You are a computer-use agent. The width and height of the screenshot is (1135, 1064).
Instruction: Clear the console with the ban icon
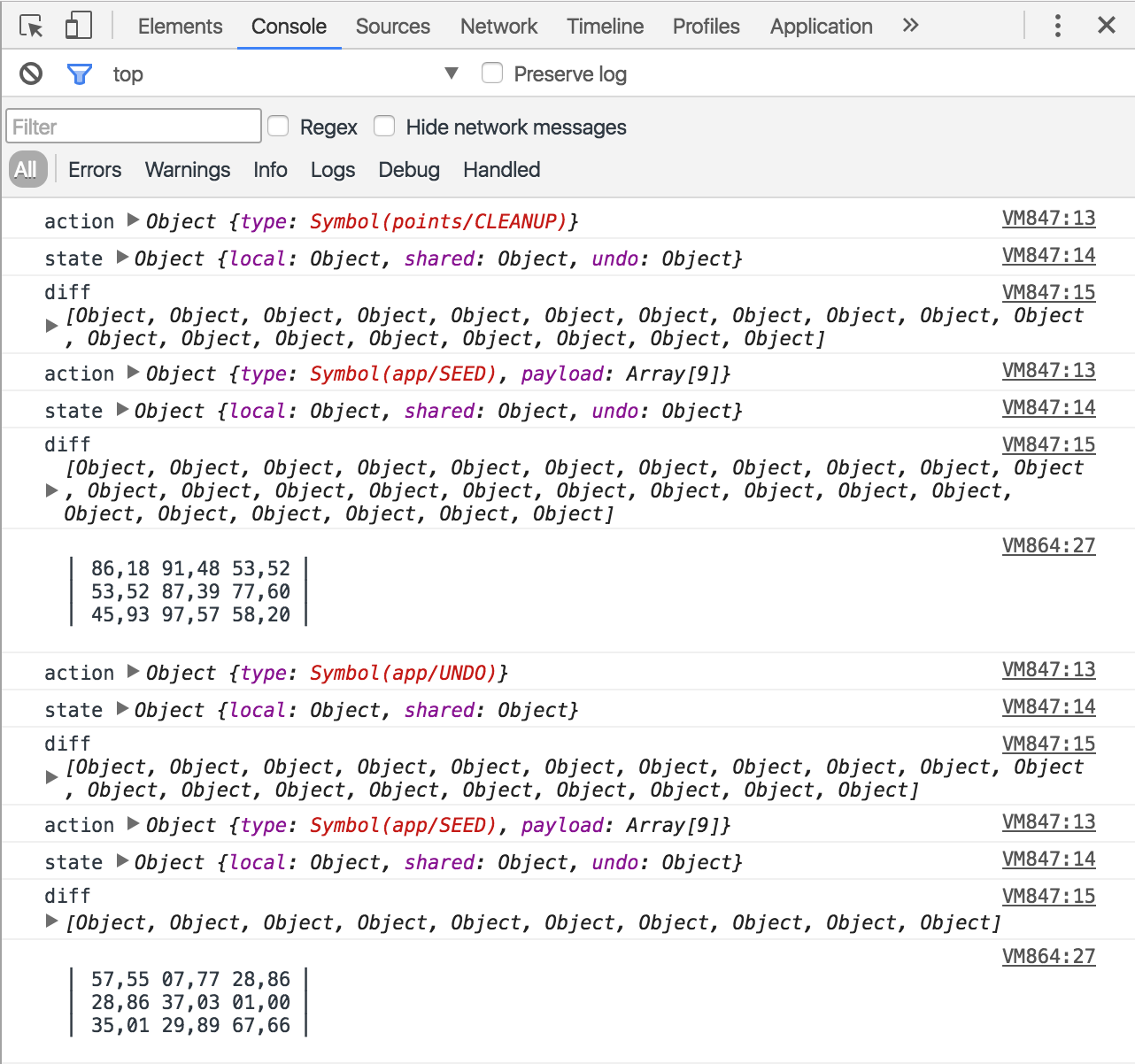31,73
